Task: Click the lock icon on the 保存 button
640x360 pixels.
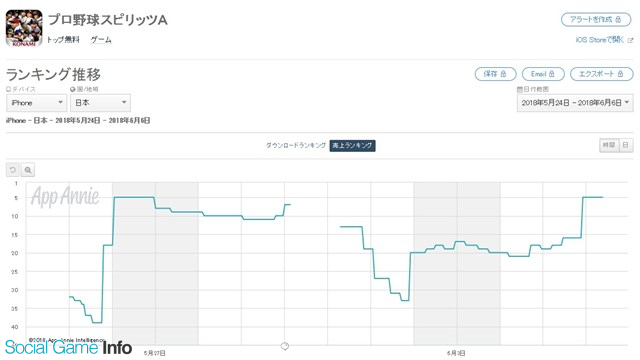Action: click(x=503, y=74)
